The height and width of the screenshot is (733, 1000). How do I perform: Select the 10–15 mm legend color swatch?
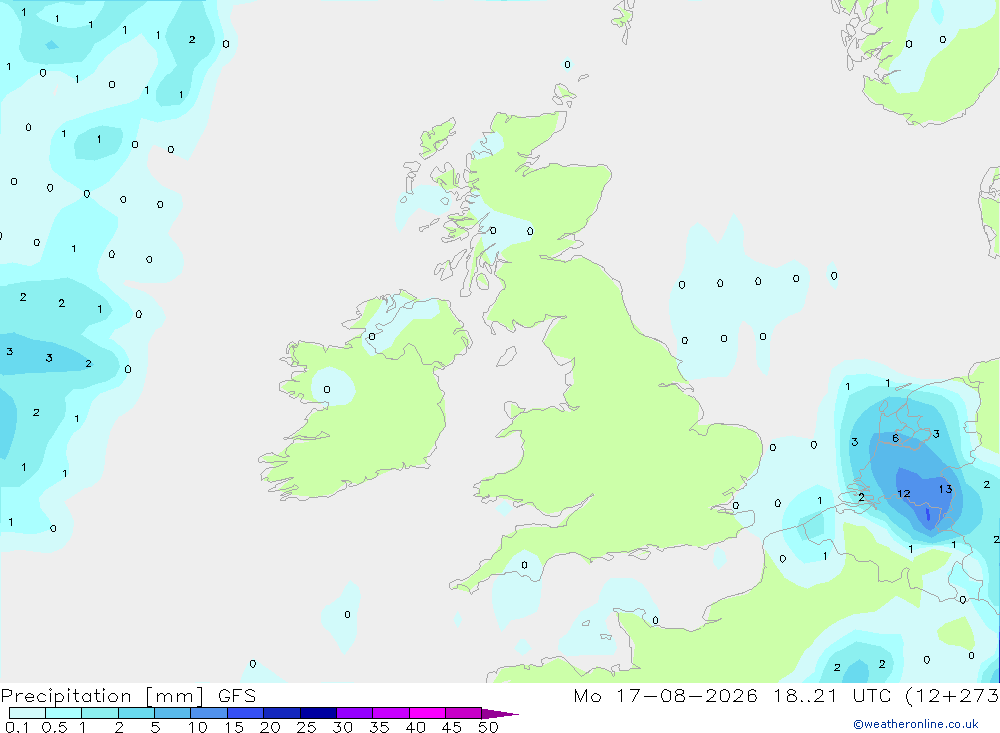click(x=209, y=713)
